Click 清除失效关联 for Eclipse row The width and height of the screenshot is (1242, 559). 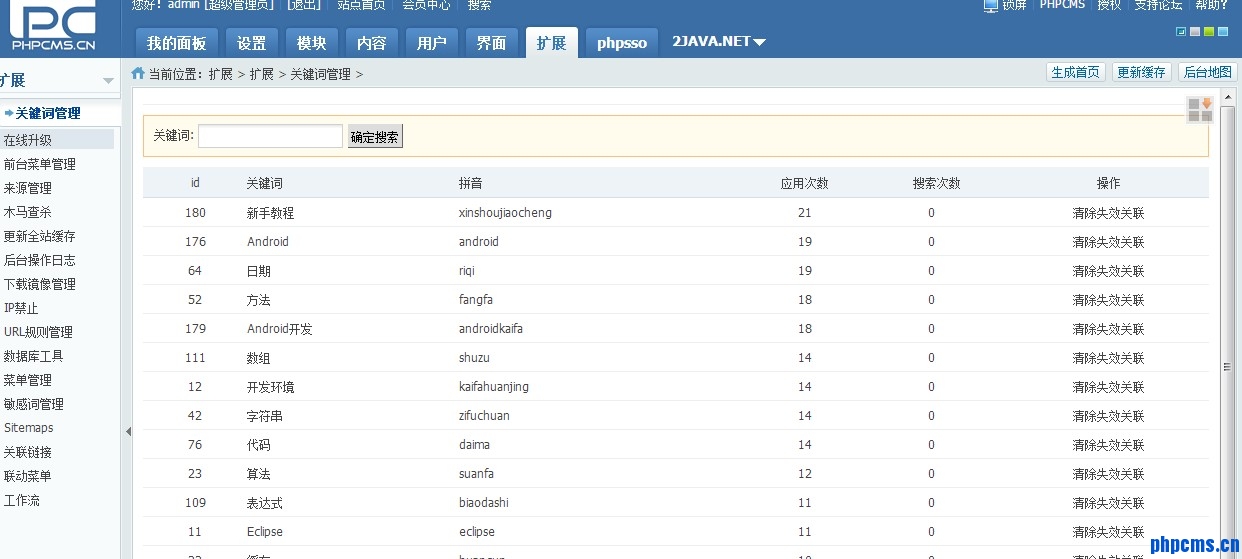[1108, 532]
